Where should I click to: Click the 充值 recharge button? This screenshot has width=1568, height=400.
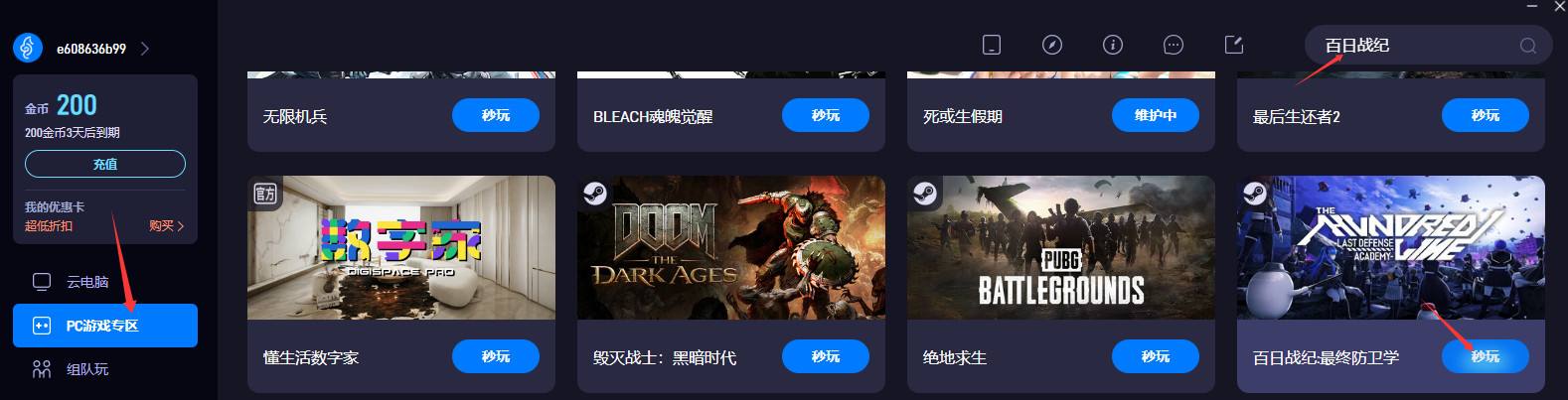coord(105,164)
